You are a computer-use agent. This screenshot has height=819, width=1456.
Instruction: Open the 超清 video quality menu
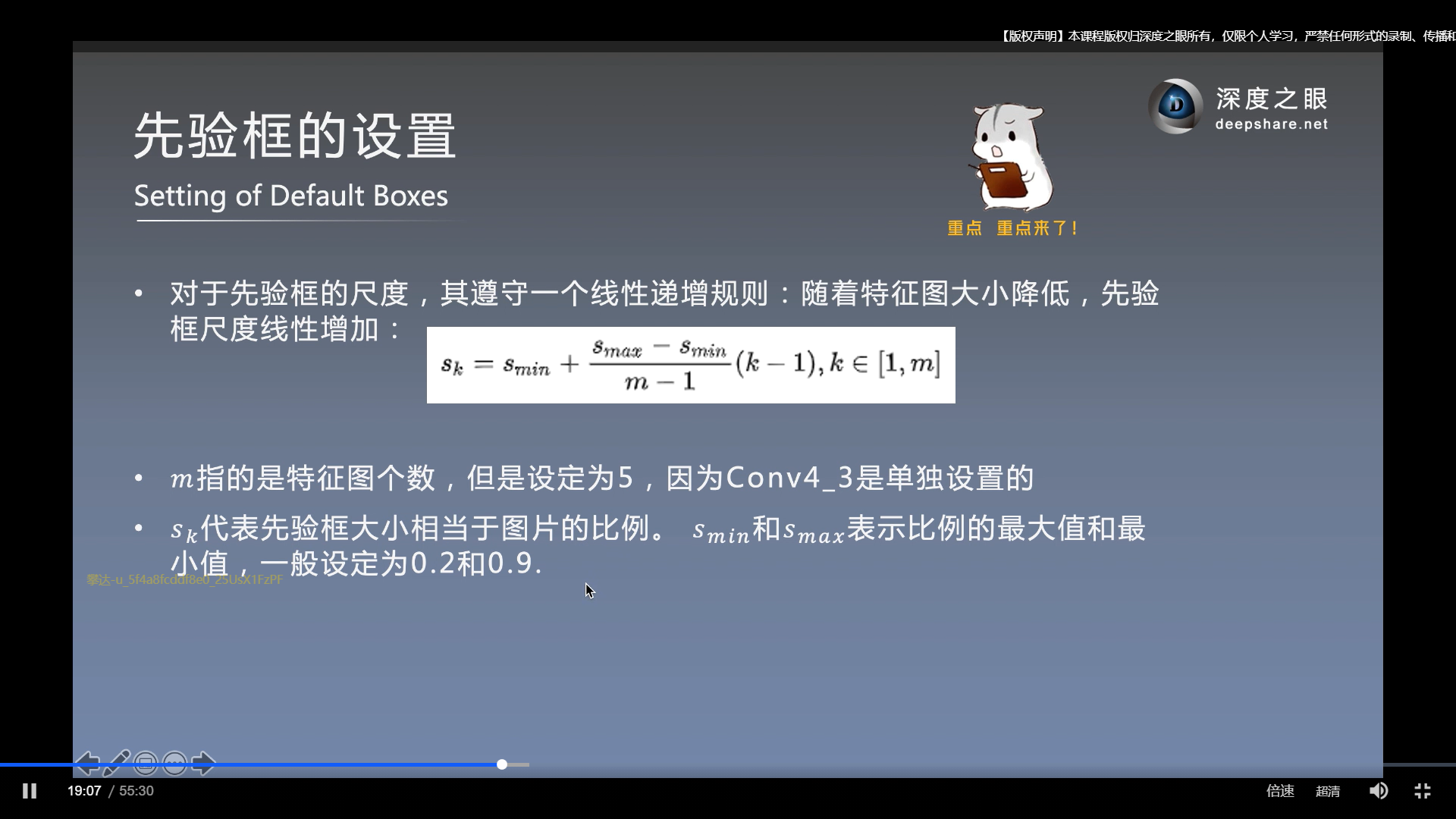coord(1327,791)
